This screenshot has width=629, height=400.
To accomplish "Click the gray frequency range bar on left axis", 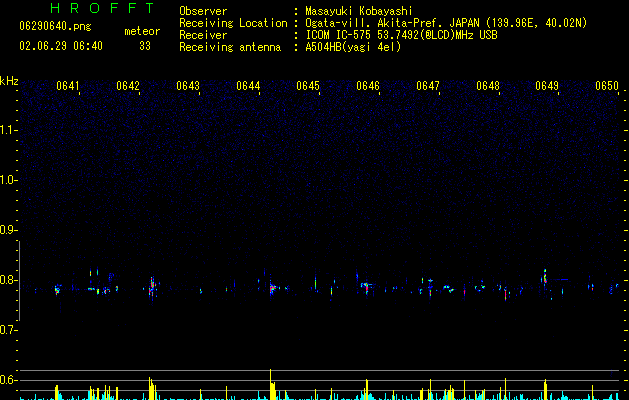I will (19, 281).
